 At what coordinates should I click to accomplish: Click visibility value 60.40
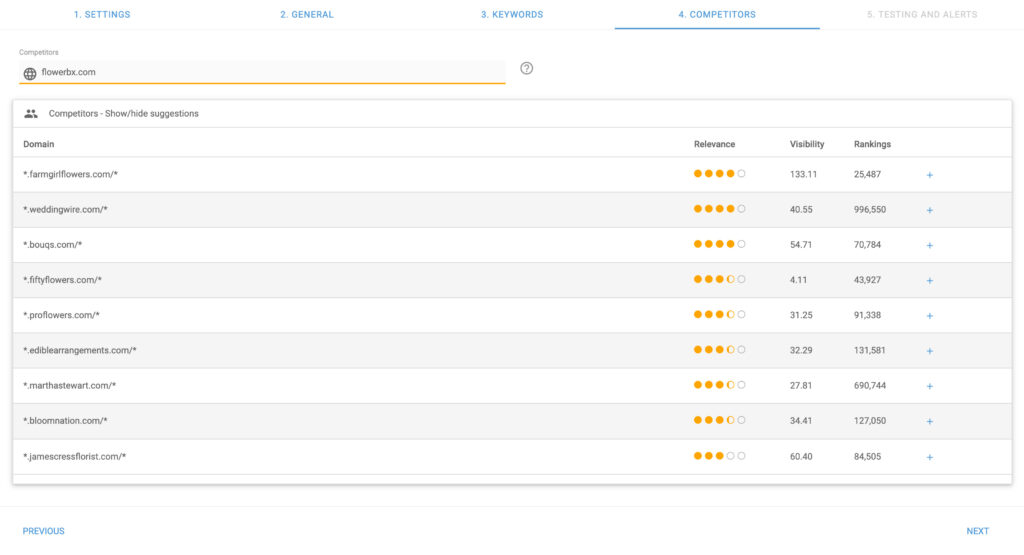pyautogui.click(x=801, y=457)
